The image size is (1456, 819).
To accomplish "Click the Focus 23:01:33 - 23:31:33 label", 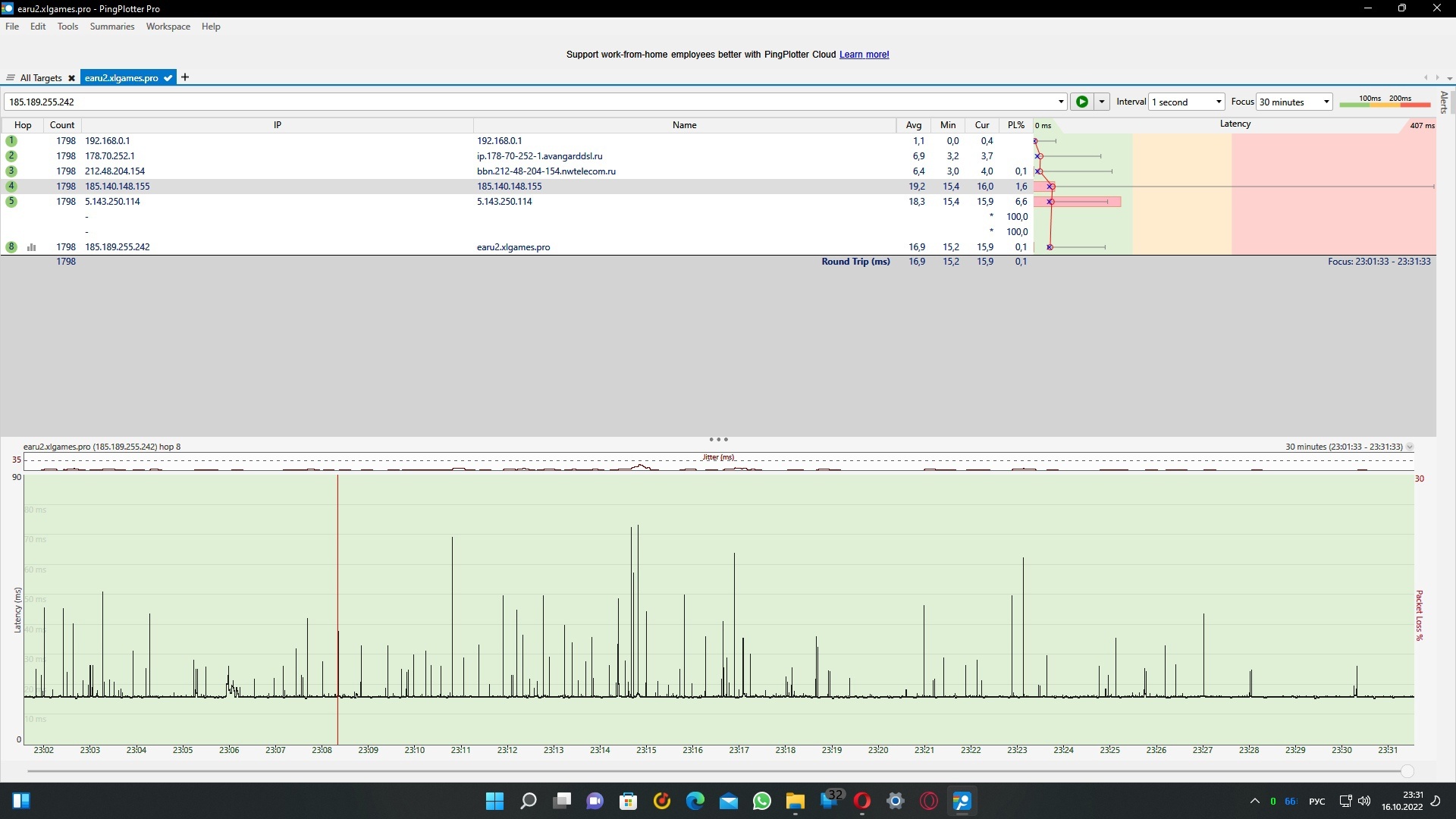I will (x=1379, y=262).
